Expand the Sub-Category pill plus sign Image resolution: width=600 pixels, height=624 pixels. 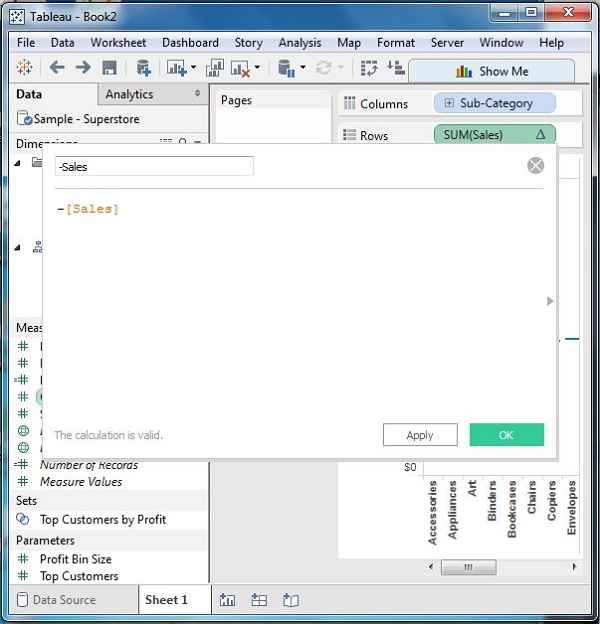click(448, 103)
